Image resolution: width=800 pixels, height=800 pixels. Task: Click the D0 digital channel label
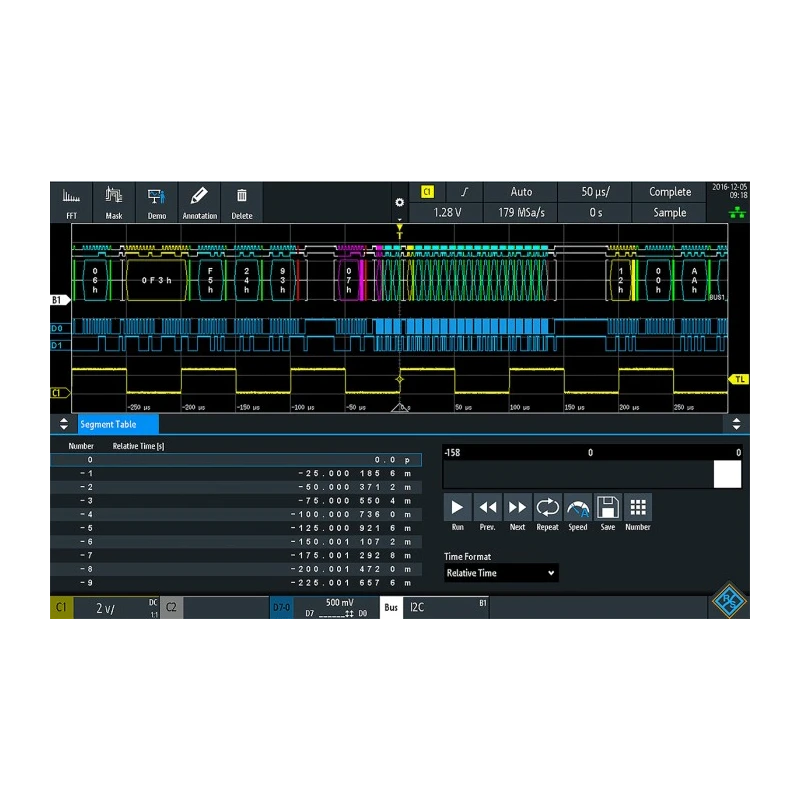[x=57, y=328]
